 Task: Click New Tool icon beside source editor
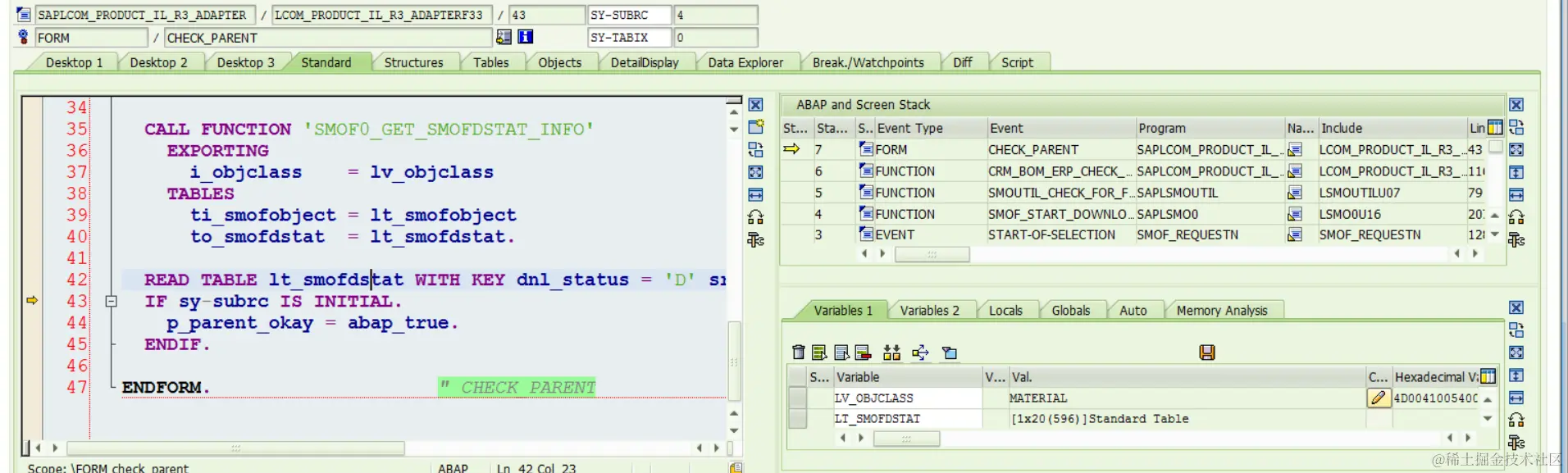point(755,127)
